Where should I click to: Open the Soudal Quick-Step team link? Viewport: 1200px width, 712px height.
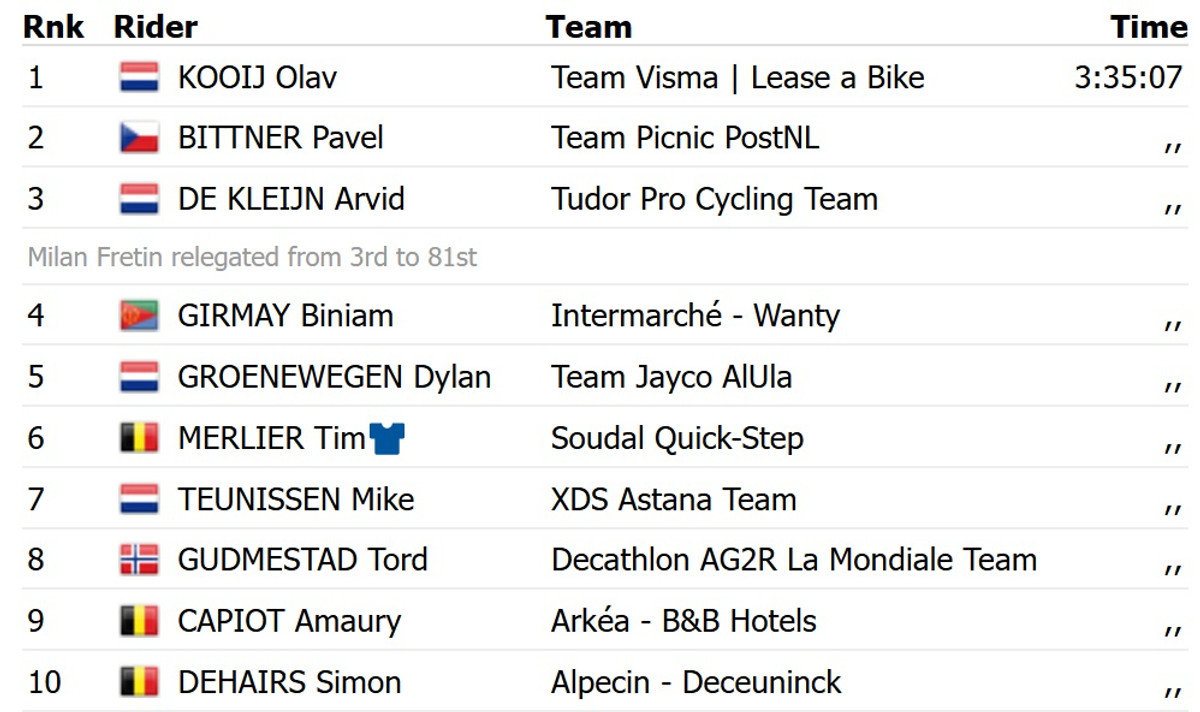(x=677, y=438)
